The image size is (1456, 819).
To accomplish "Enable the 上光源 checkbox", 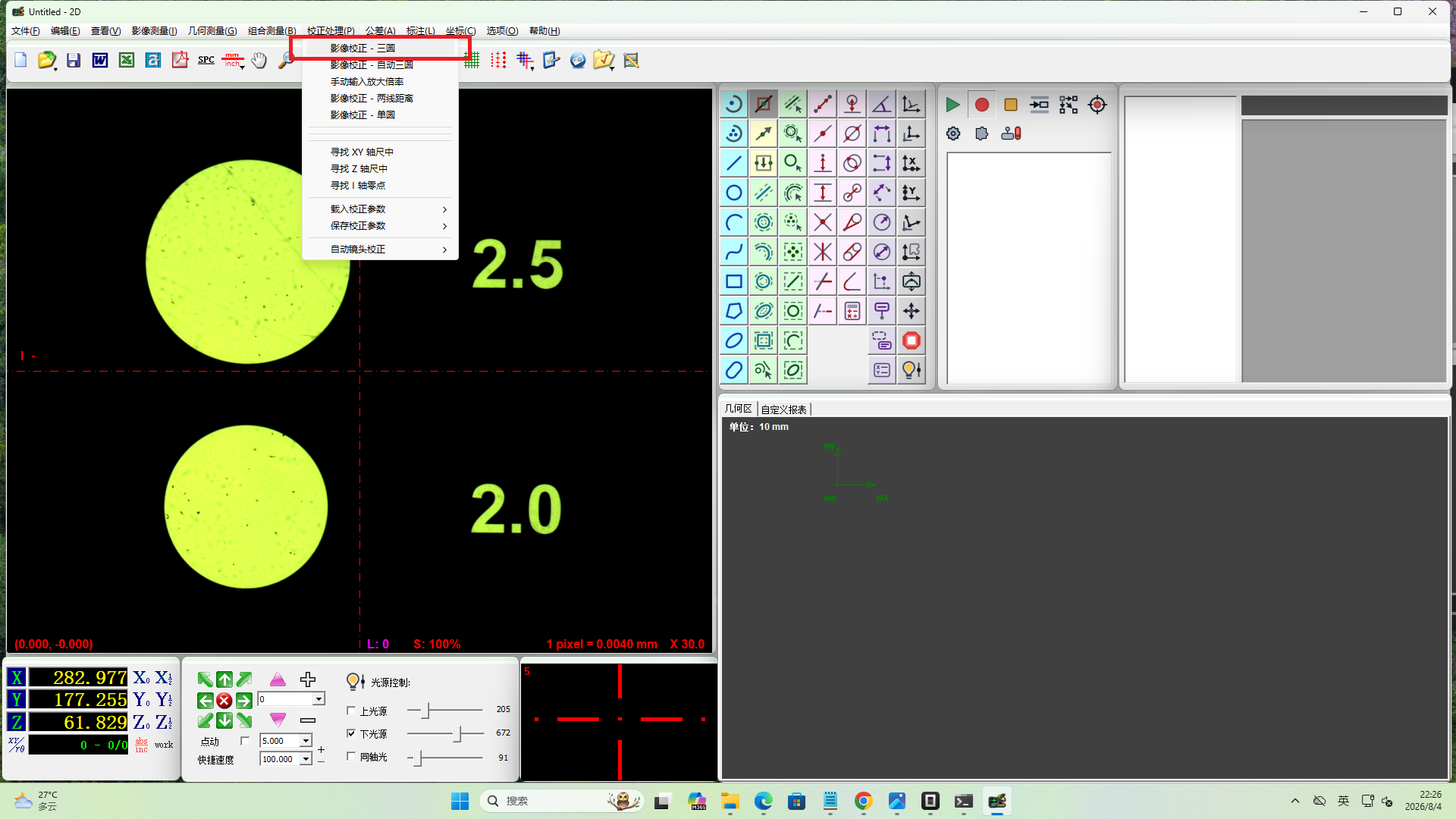I will (x=351, y=711).
